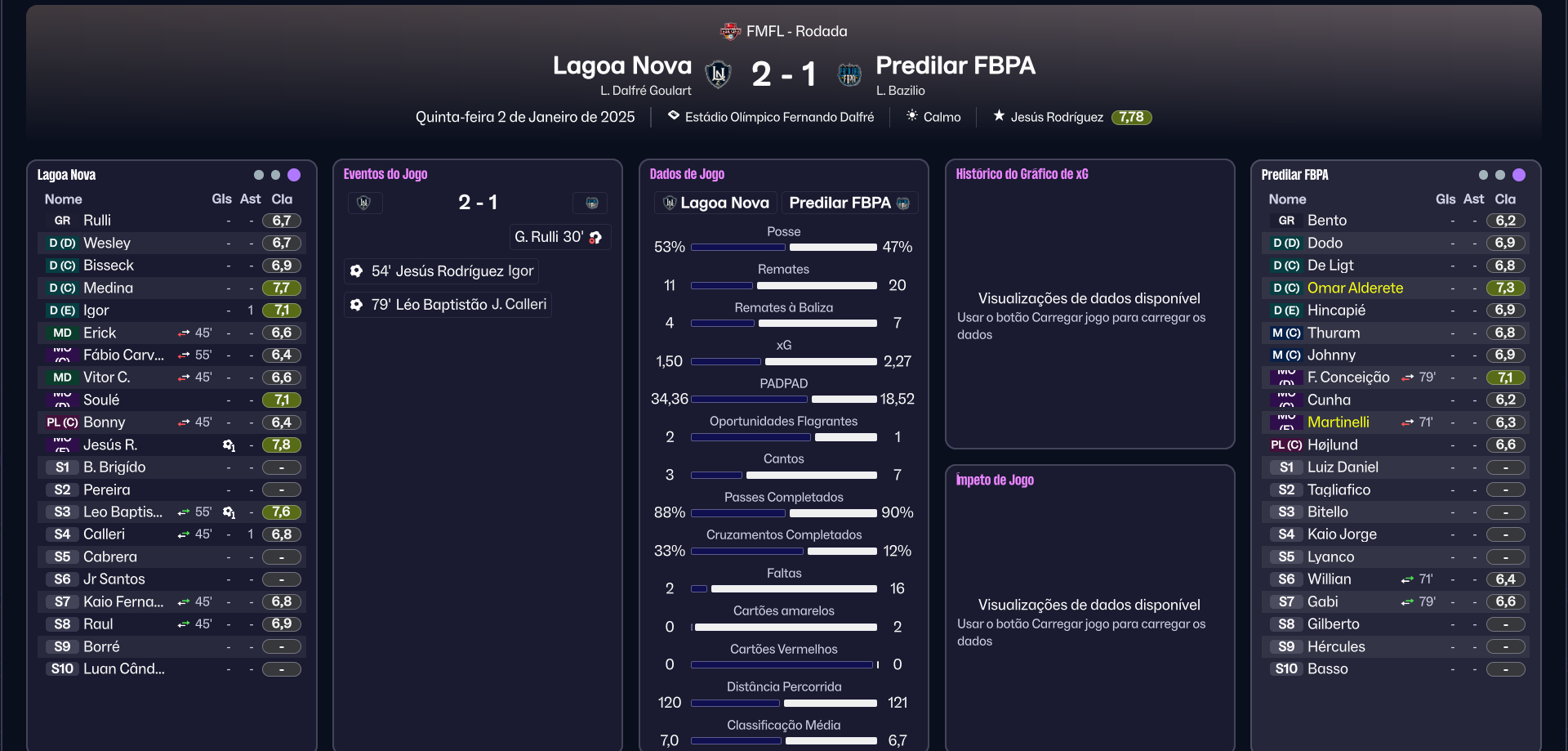Click the goal ball icon at 79' event
The image size is (1568, 751).
pyautogui.click(x=357, y=305)
